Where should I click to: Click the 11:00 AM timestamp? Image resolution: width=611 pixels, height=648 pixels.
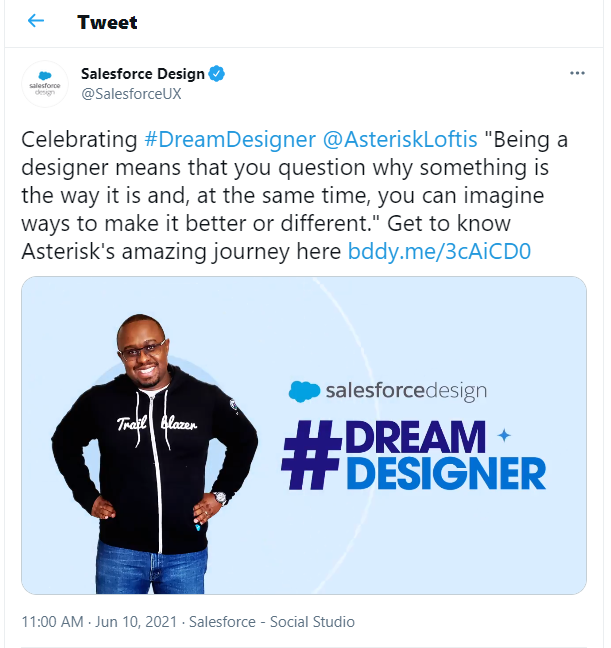53,622
